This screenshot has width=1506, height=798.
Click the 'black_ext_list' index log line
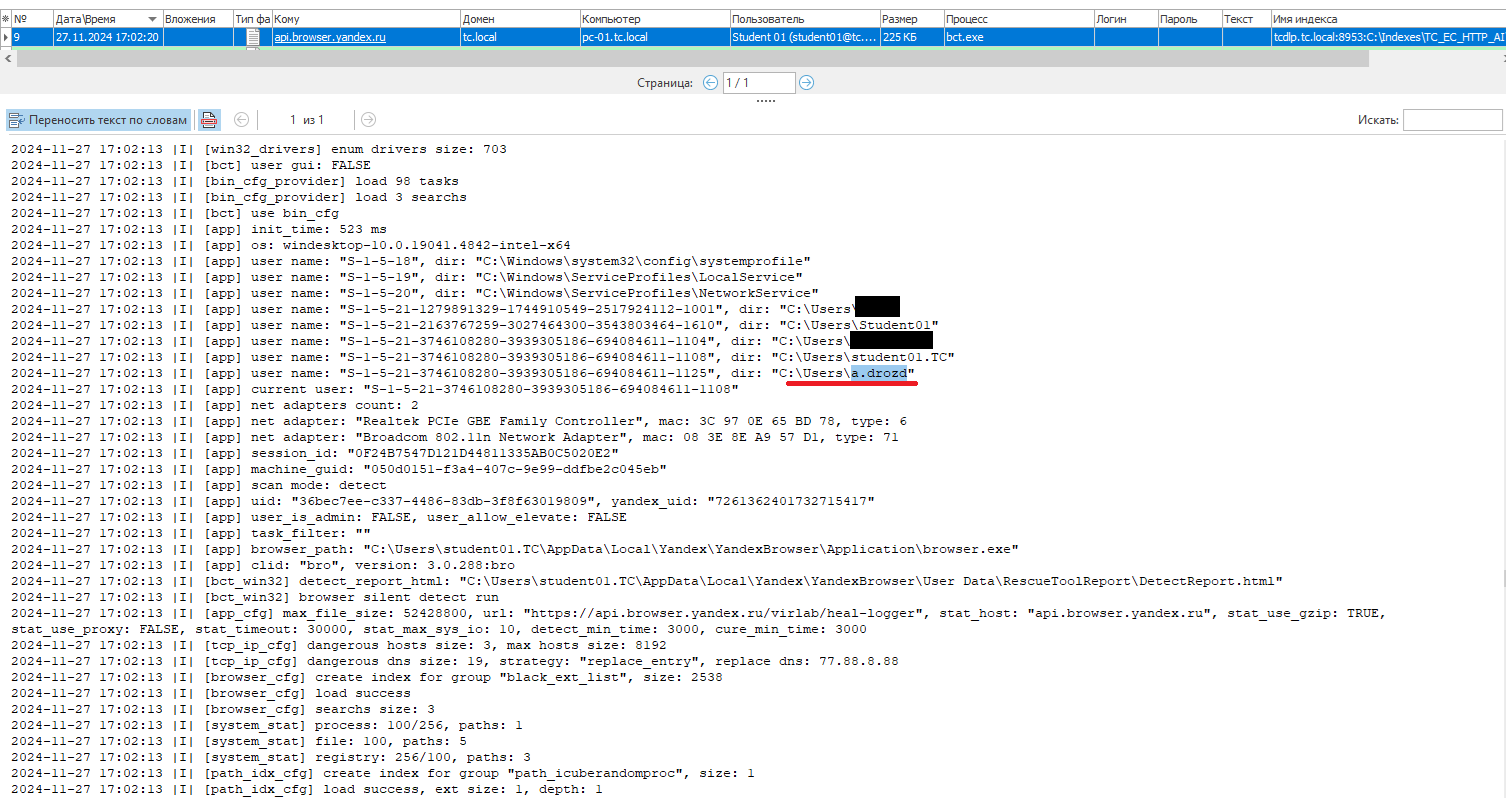(367, 677)
